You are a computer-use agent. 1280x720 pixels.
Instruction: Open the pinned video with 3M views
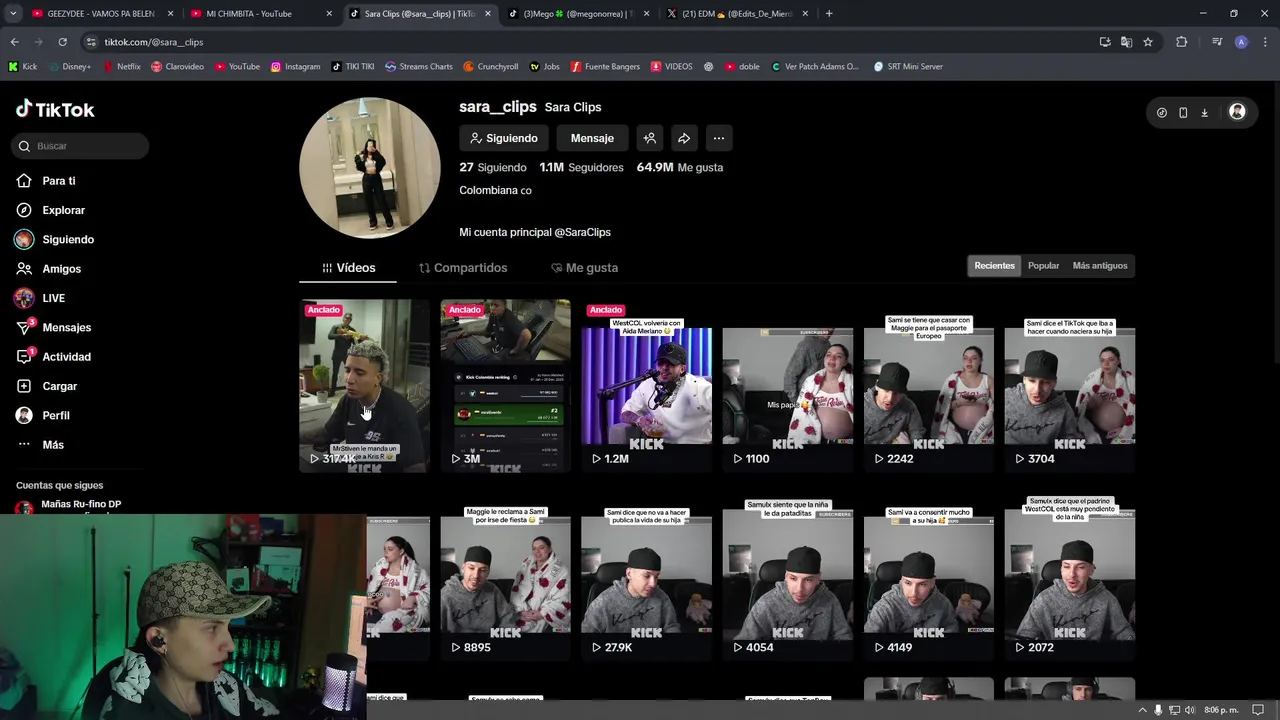(505, 386)
